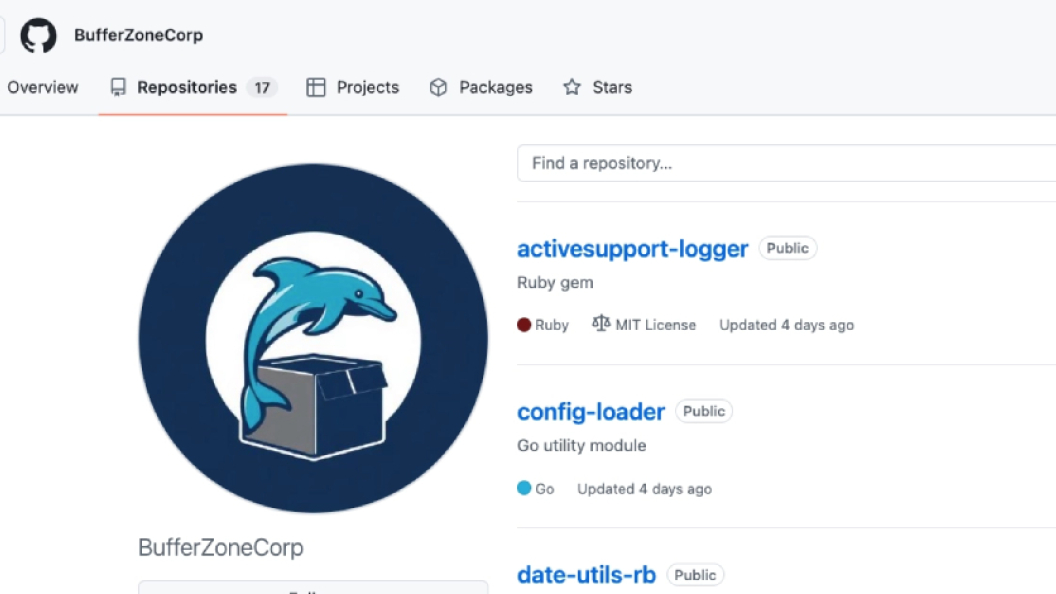
Task: Click activesupport-logger Updated 4 days ago
Action: [786, 325]
